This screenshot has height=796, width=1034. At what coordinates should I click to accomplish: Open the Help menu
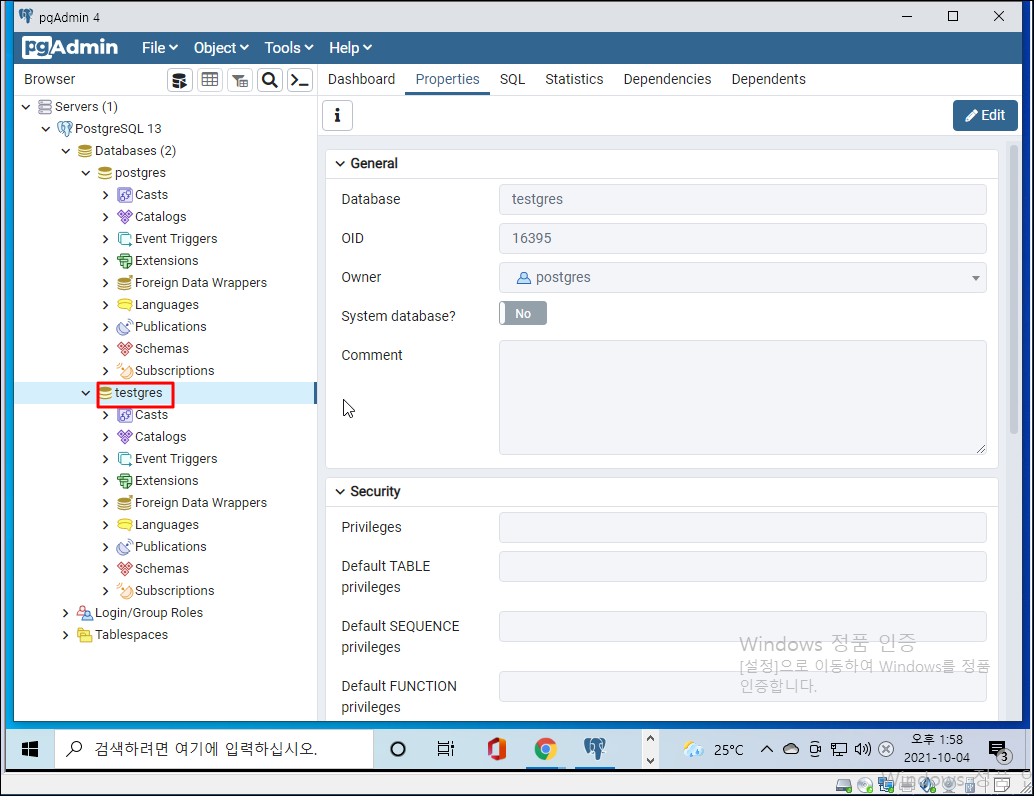(x=350, y=47)
